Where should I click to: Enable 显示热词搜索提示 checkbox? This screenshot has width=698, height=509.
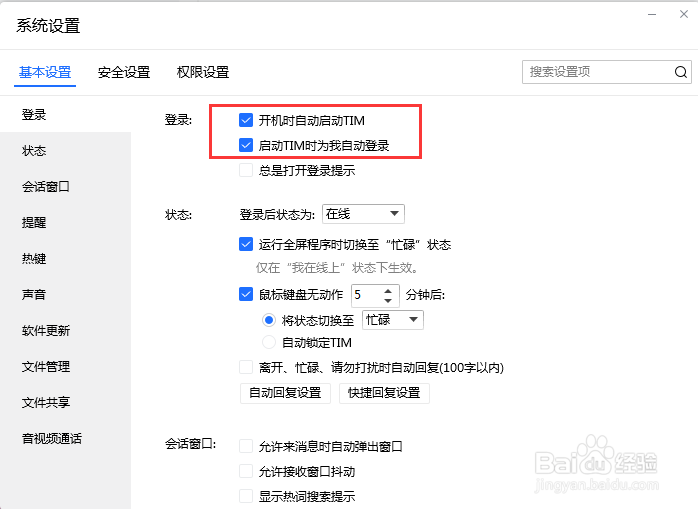(x=246, y=496)
